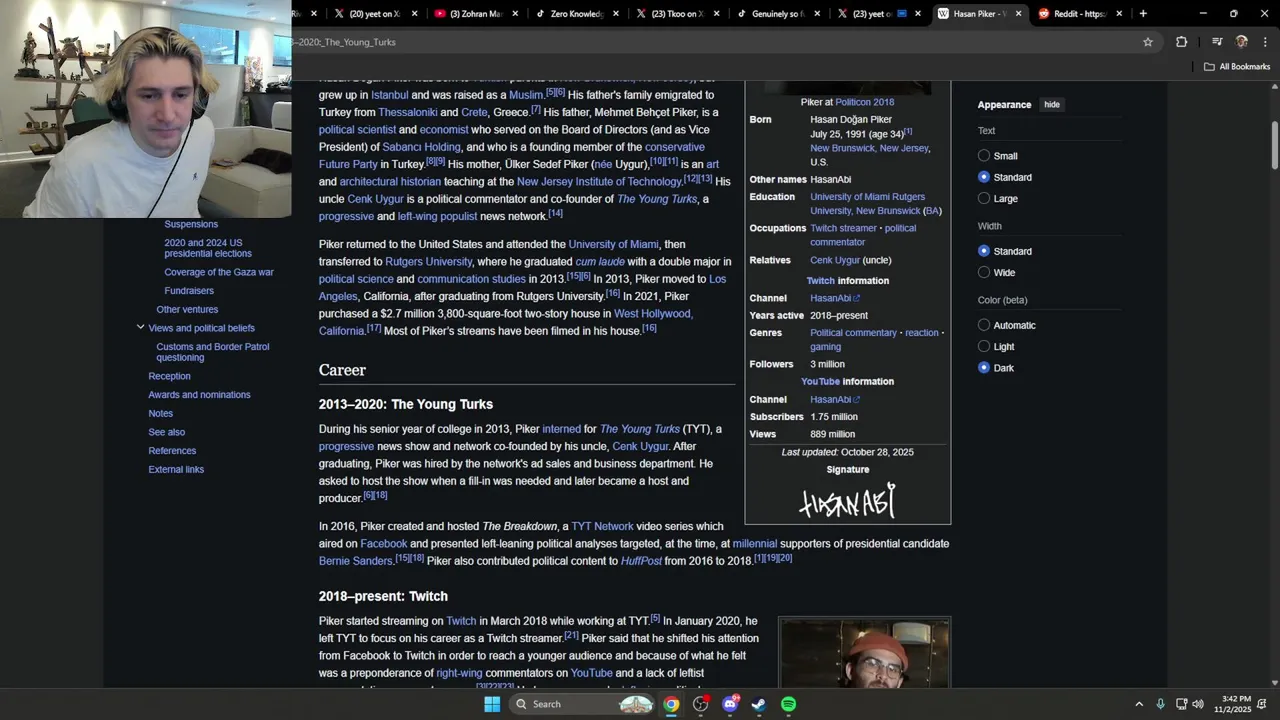The width and height of the screenshot is (1280, 720).
Task: Open a new browser tab
Action: click(x=1143, y=14)
